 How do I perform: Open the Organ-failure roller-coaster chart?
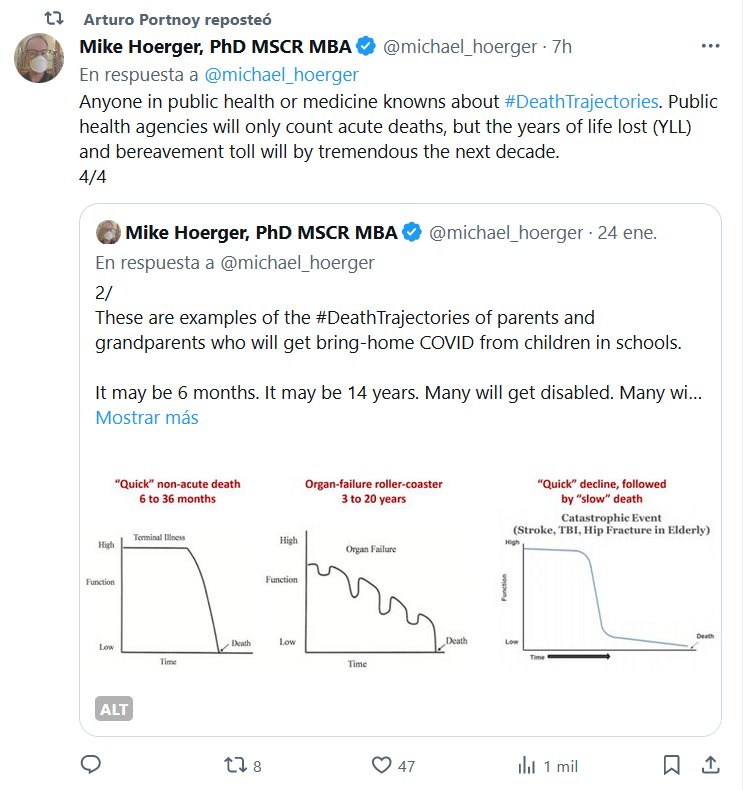tap(373, 572)
